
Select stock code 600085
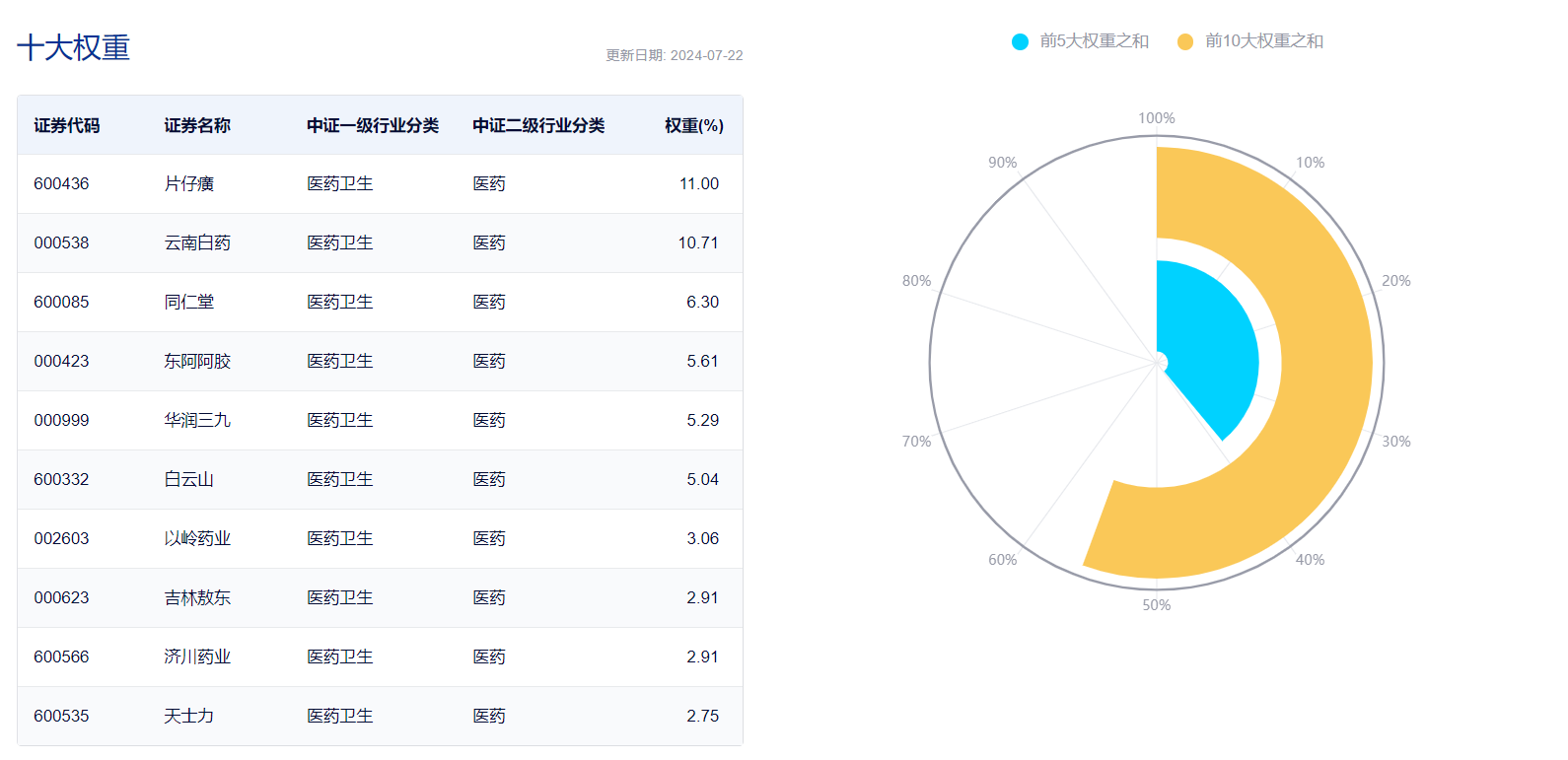[x=61, y=302]
